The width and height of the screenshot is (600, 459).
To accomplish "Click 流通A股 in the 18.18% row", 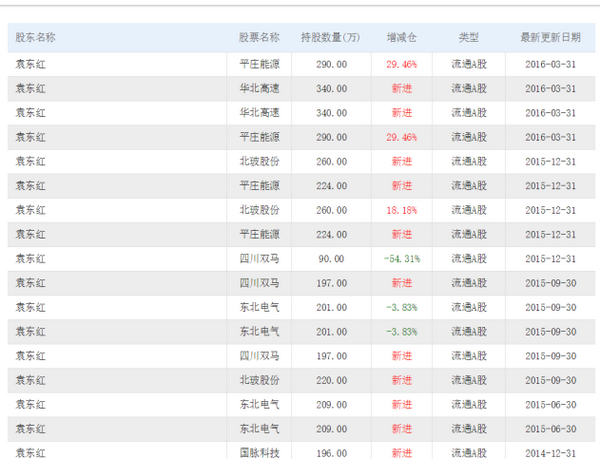I will click(469, 210).
